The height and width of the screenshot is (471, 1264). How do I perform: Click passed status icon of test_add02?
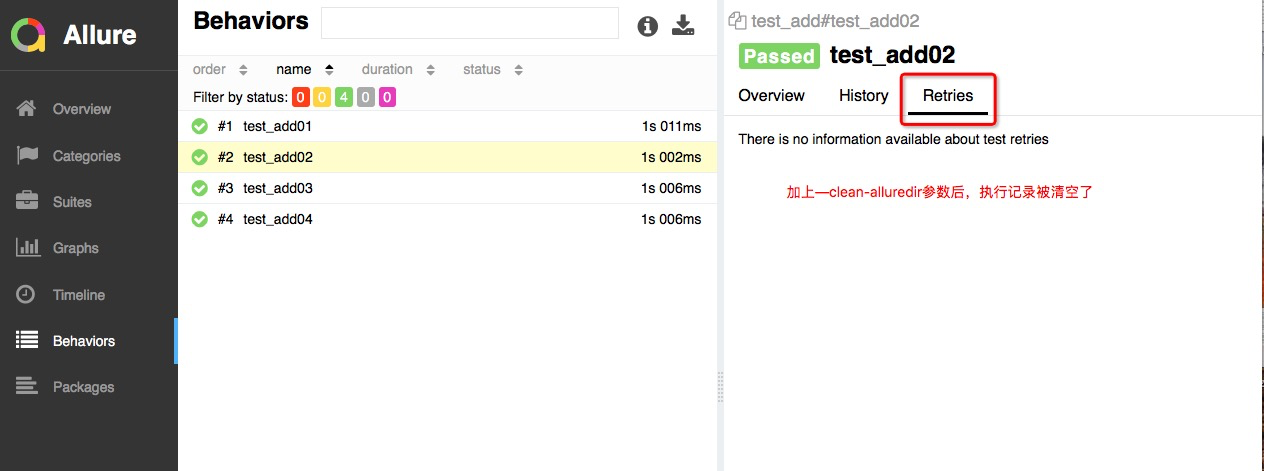coord(199,157)
